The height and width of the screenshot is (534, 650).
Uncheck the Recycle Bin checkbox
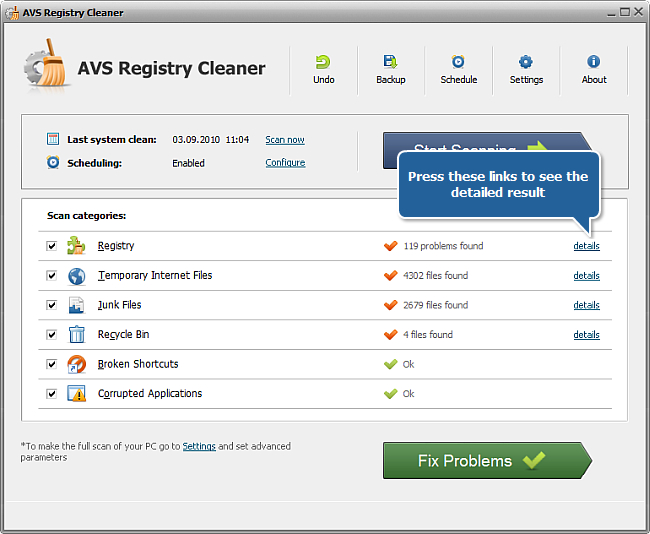pos(51,335)
